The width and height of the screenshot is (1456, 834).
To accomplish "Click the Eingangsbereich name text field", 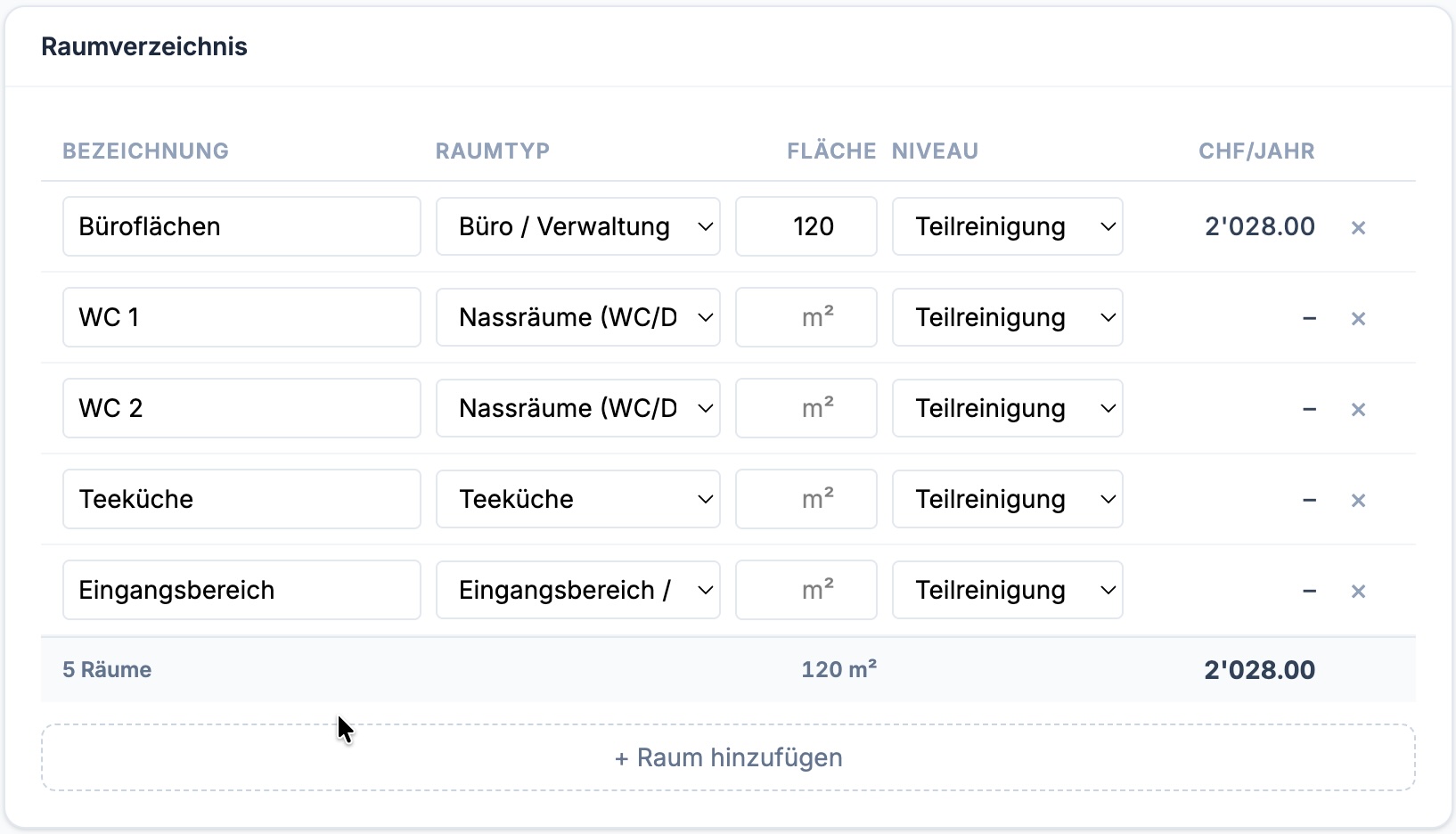I will 241,590.
